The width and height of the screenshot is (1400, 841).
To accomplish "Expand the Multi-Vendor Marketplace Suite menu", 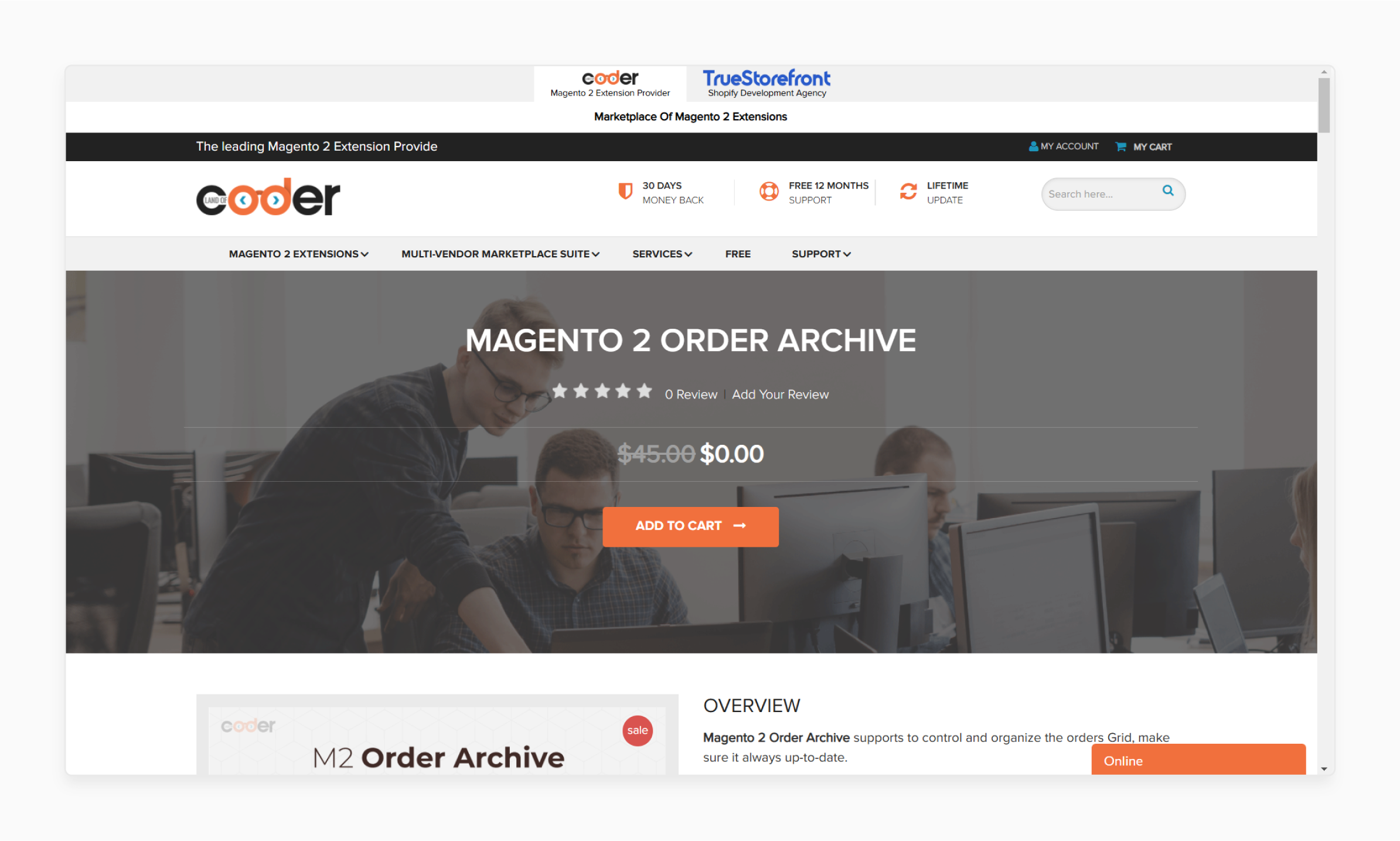I will point(500,253).
